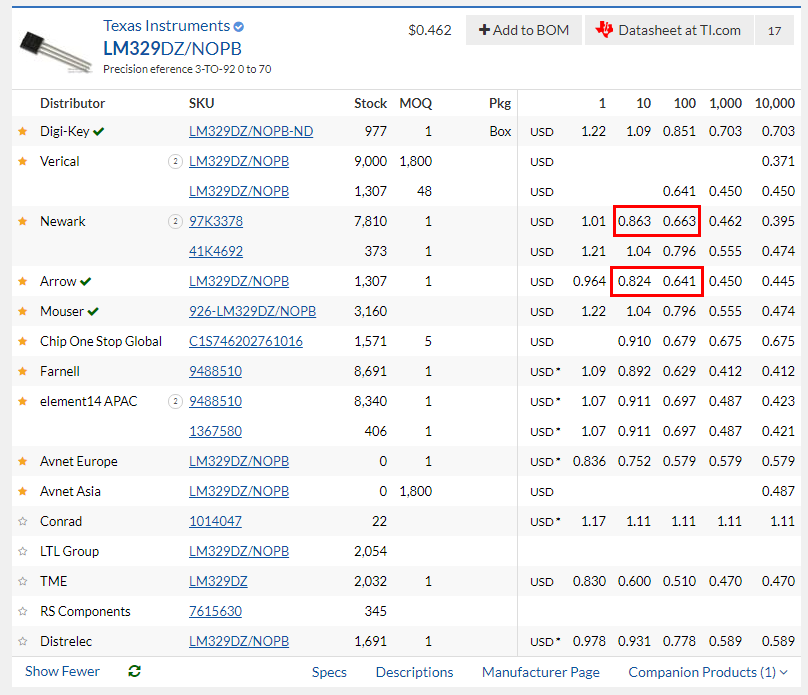Viewport: 808px width, 695px height.
Task: Click the 10,000 quantity column header
Action: [775, 104]
